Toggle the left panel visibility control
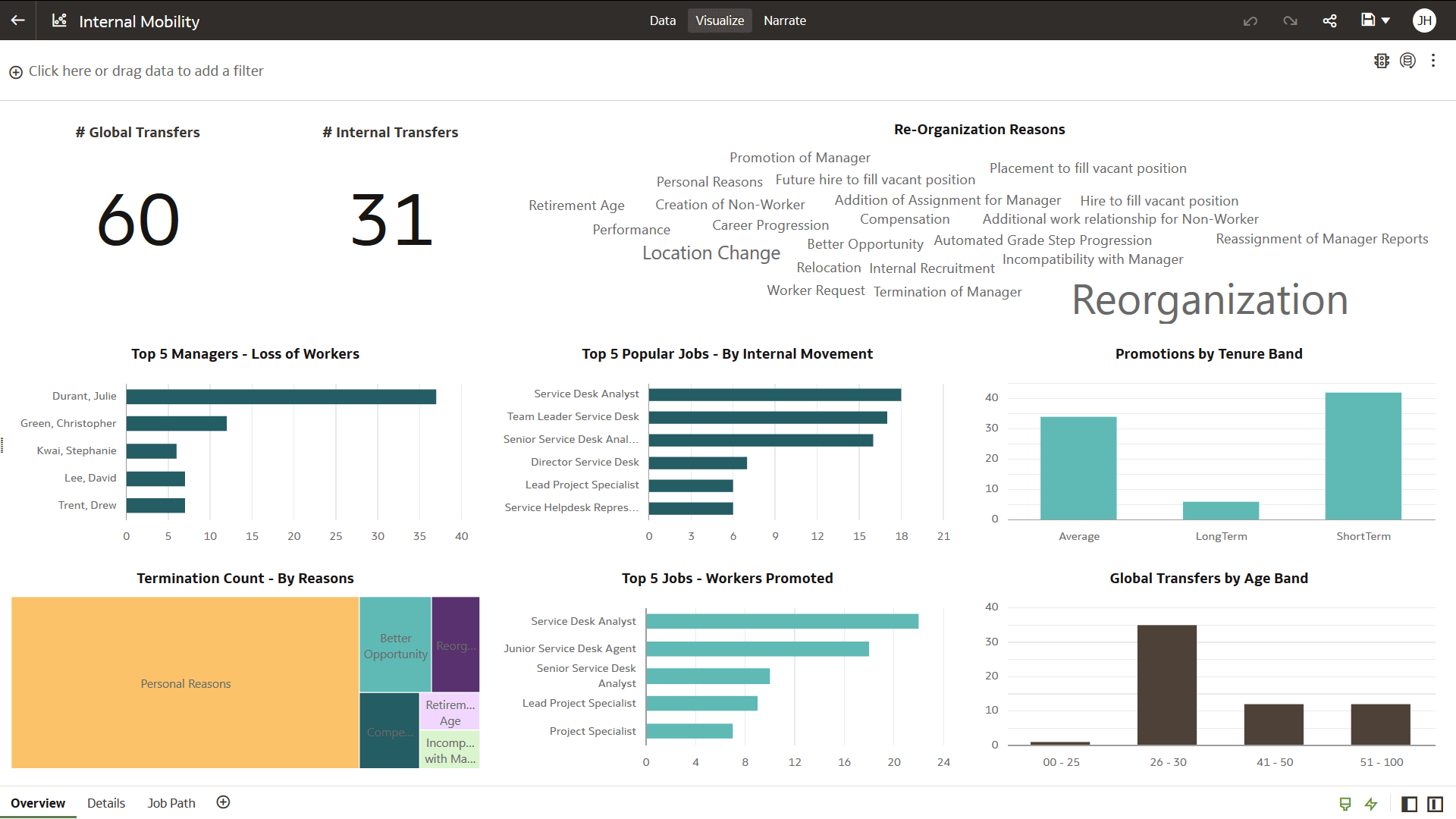 (x=1410, y=803)
